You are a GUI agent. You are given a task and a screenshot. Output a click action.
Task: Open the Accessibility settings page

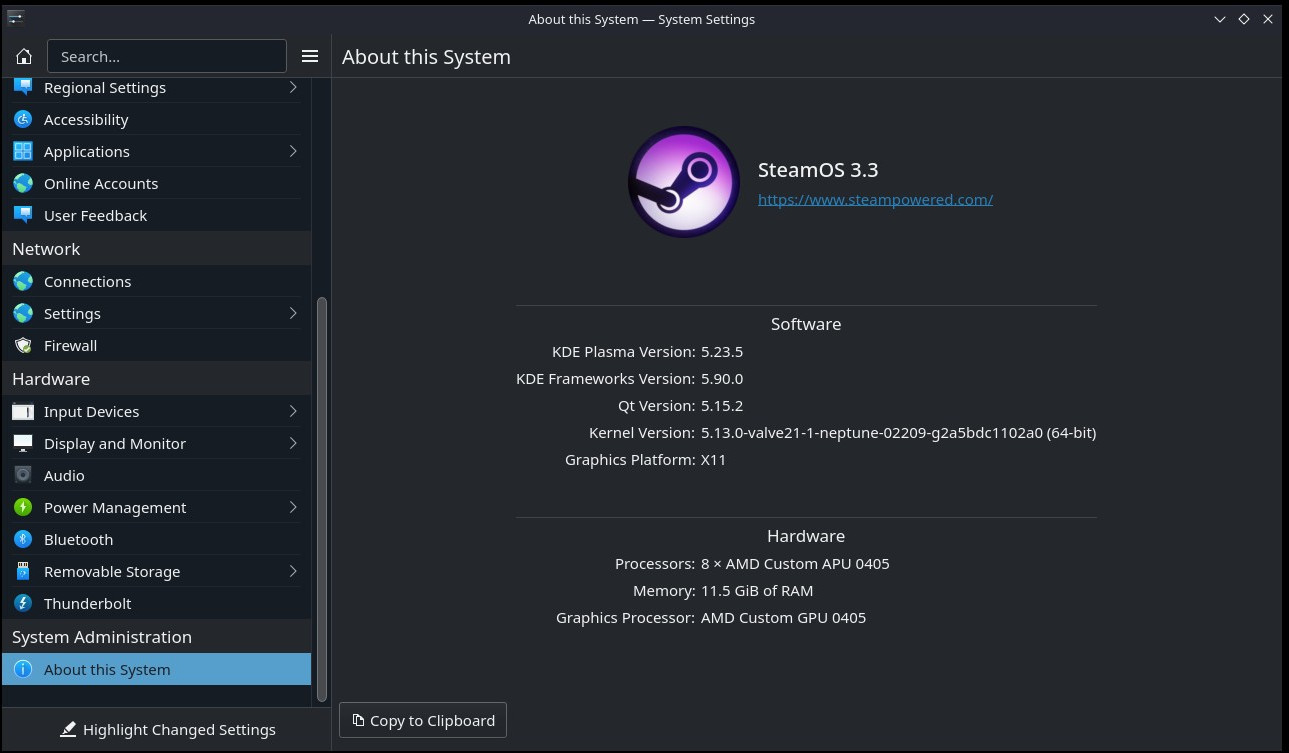tap(156, 119)
